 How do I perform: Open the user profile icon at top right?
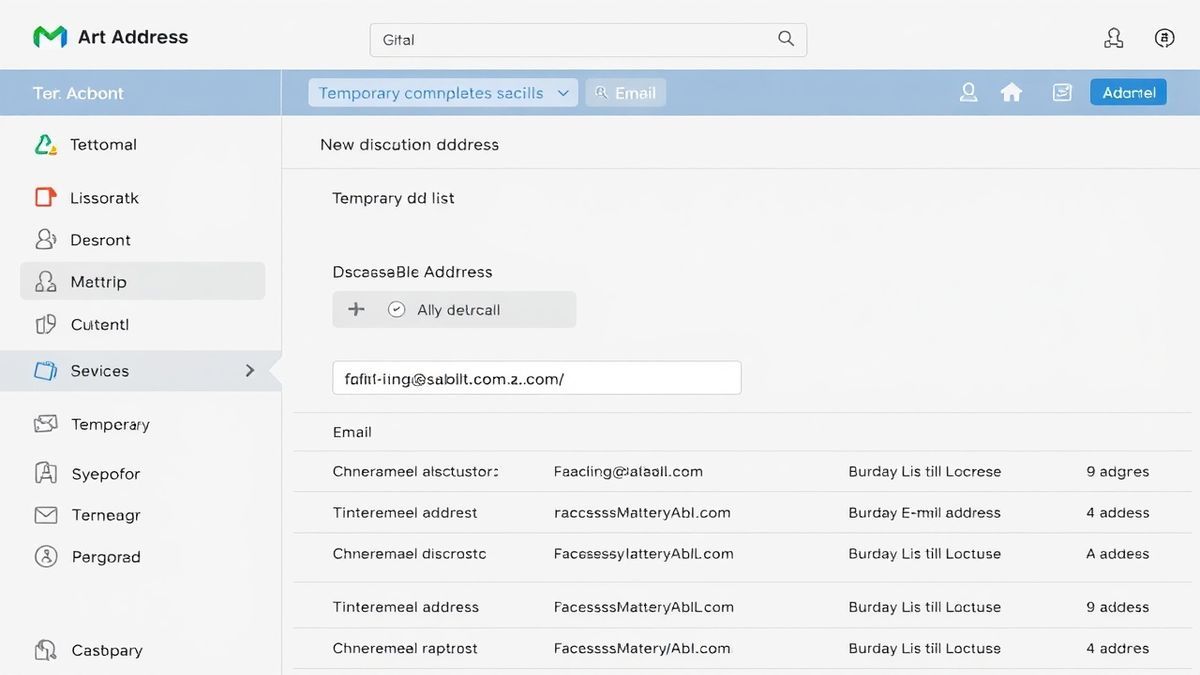click(1114, 38)
